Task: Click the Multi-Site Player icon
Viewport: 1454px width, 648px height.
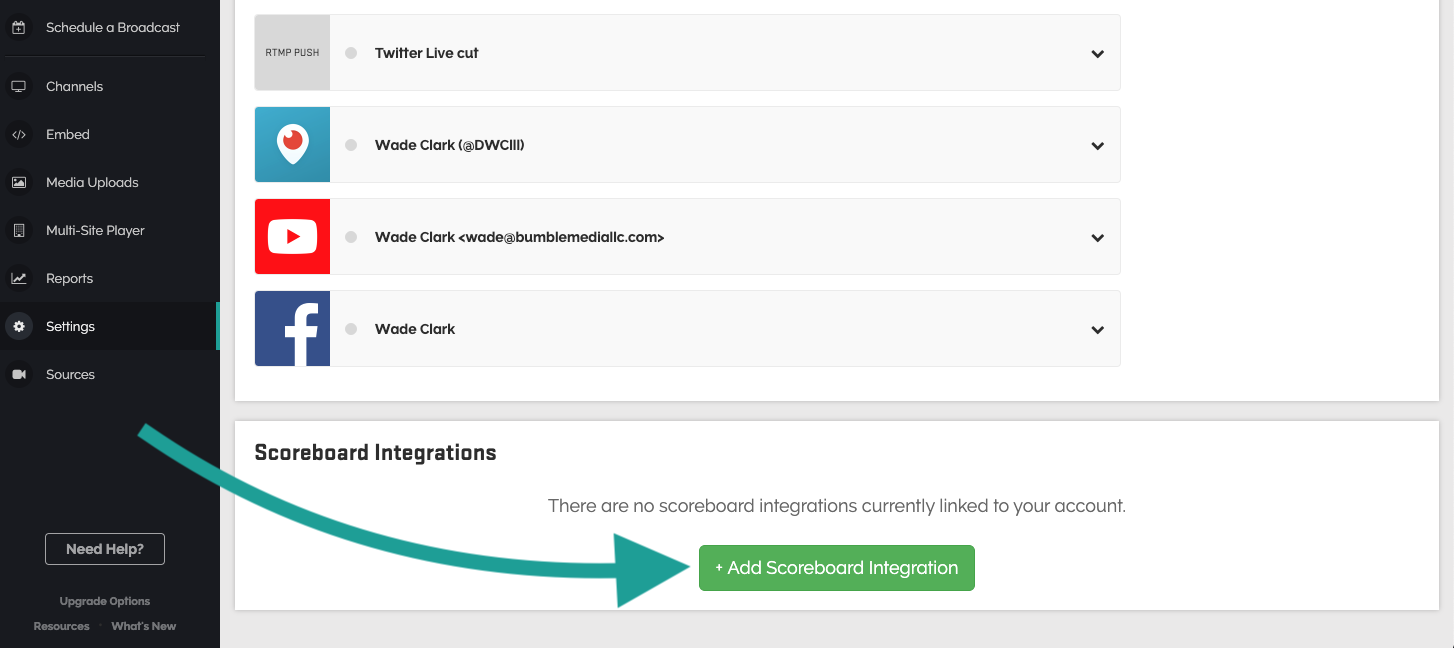Action: click(x=18, y=231)
